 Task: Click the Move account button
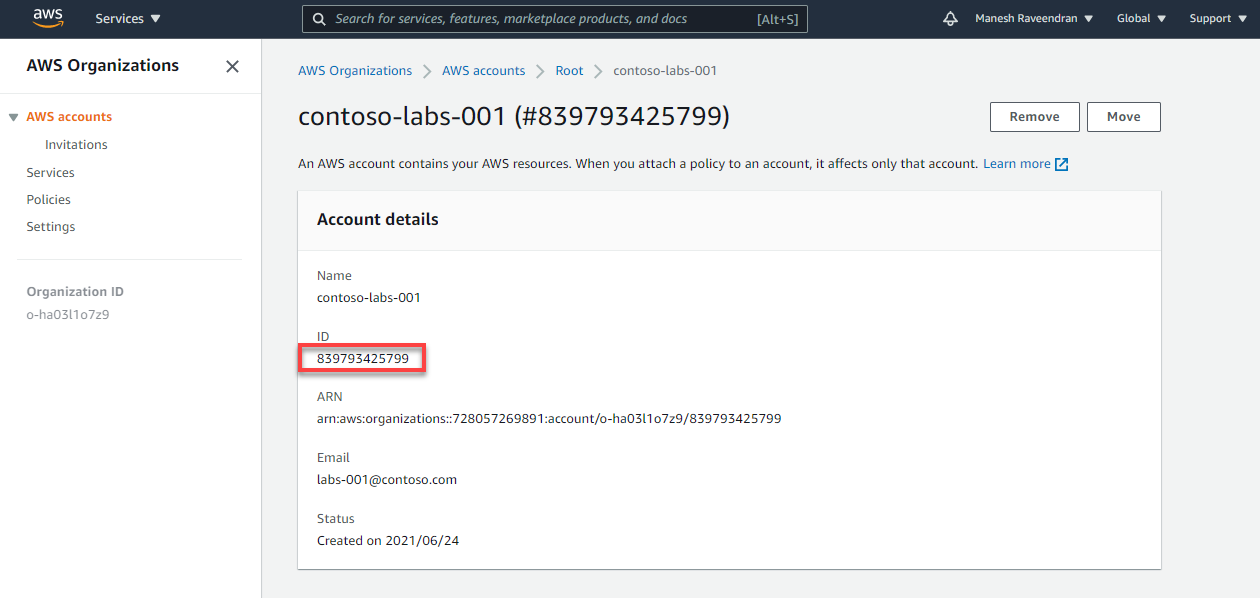(1123, 117)
